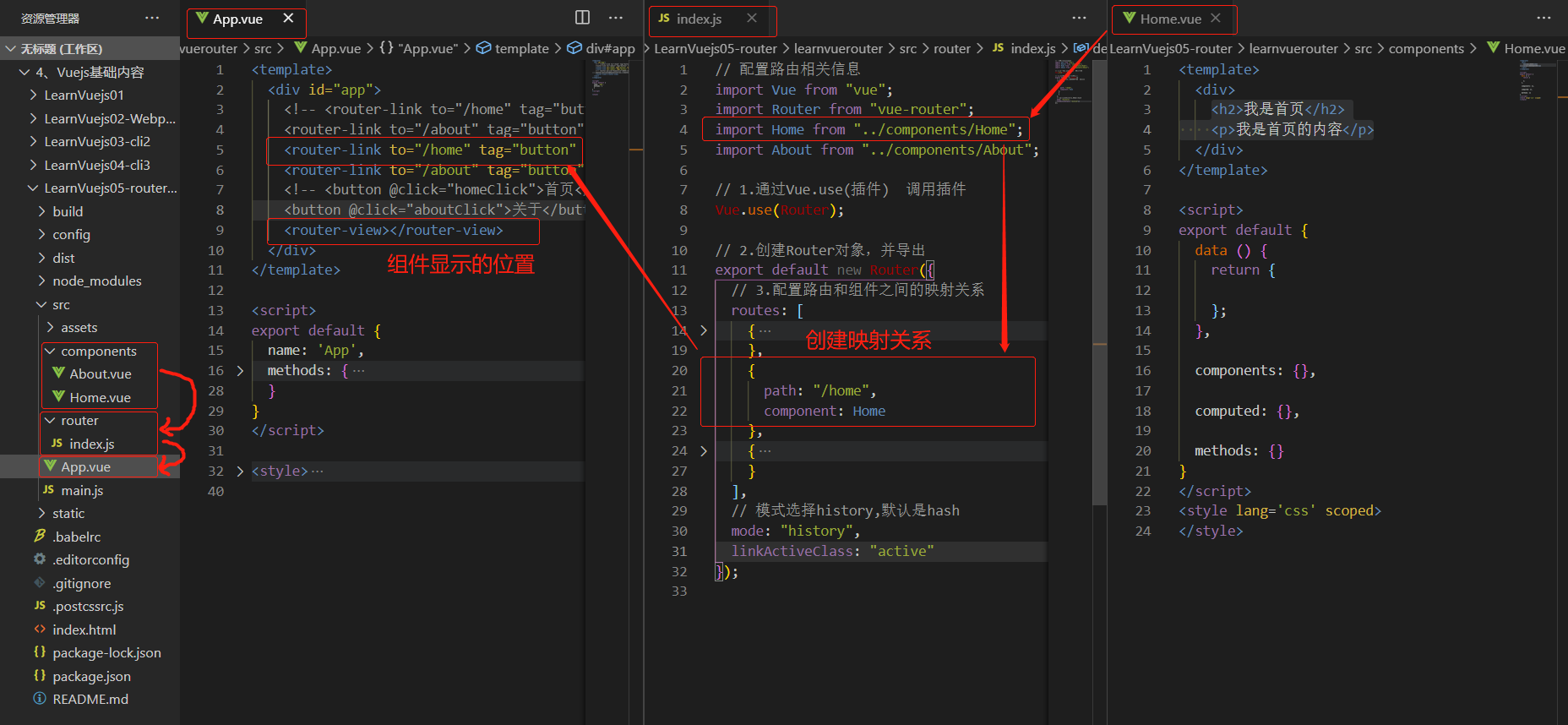The height and width of the screenshot is (725, 1568).
Task: Click the index.js editor vertical scrollbar
Action: 1099,283
